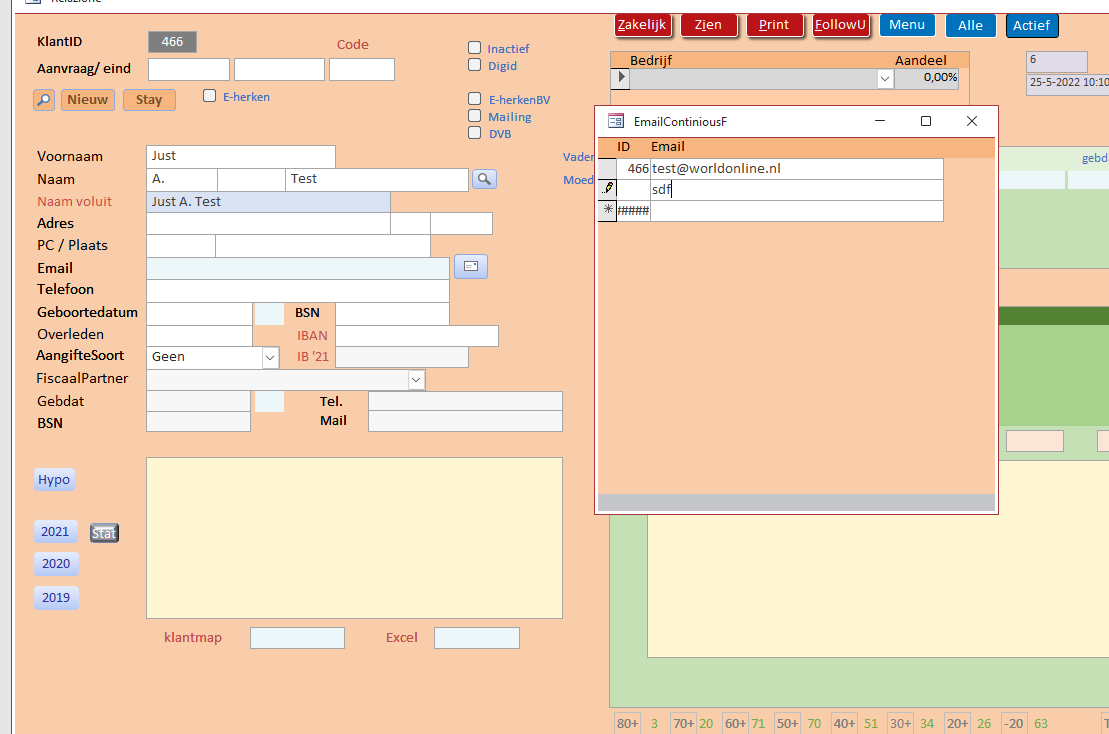1109x734 pixels.
Task: Toggle the DVB checkbox
Action: coord(475,133)
